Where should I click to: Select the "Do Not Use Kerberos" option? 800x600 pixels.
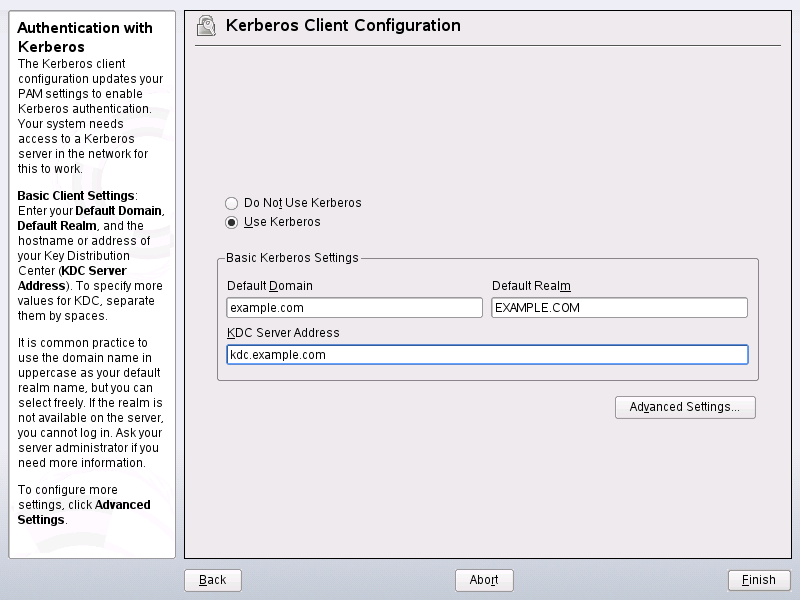(x=232, y=203)
